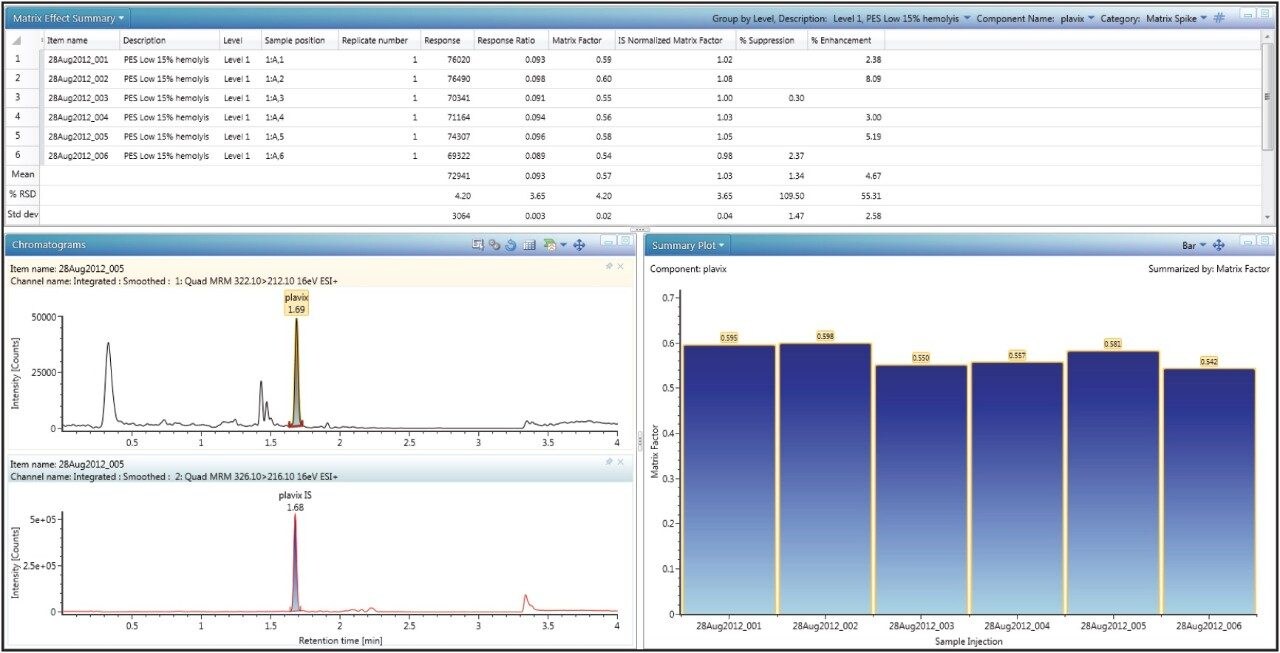
Task: Click the 0.581 bar value label
Action: tap(1112, 344)
